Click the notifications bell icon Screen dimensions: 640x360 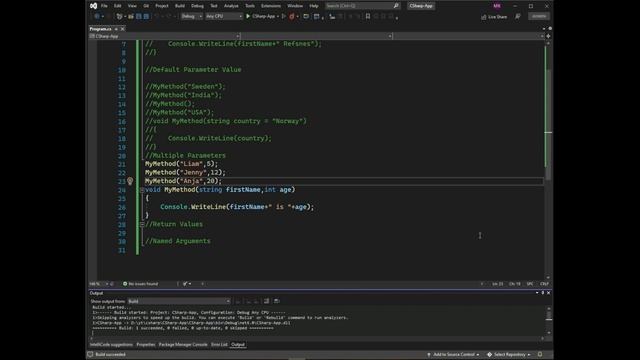pos(540,354)
